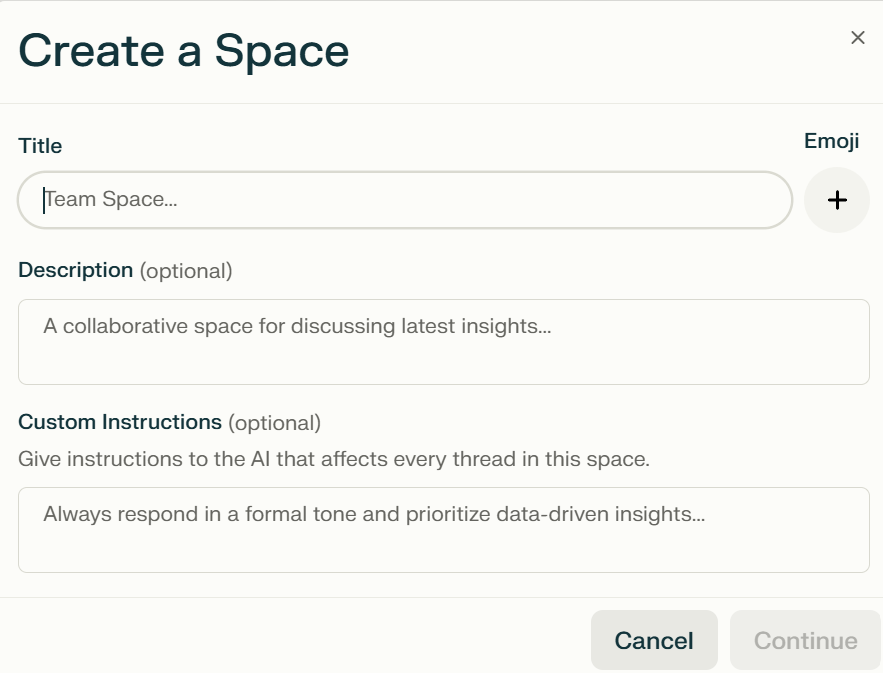
Task: Close the Create a Space dialog
Action: [858, 38]
